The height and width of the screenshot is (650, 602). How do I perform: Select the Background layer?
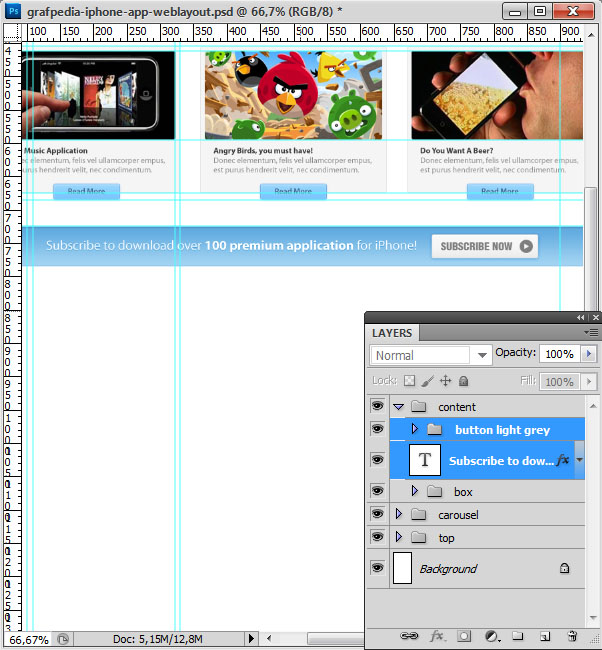(487, 568)
